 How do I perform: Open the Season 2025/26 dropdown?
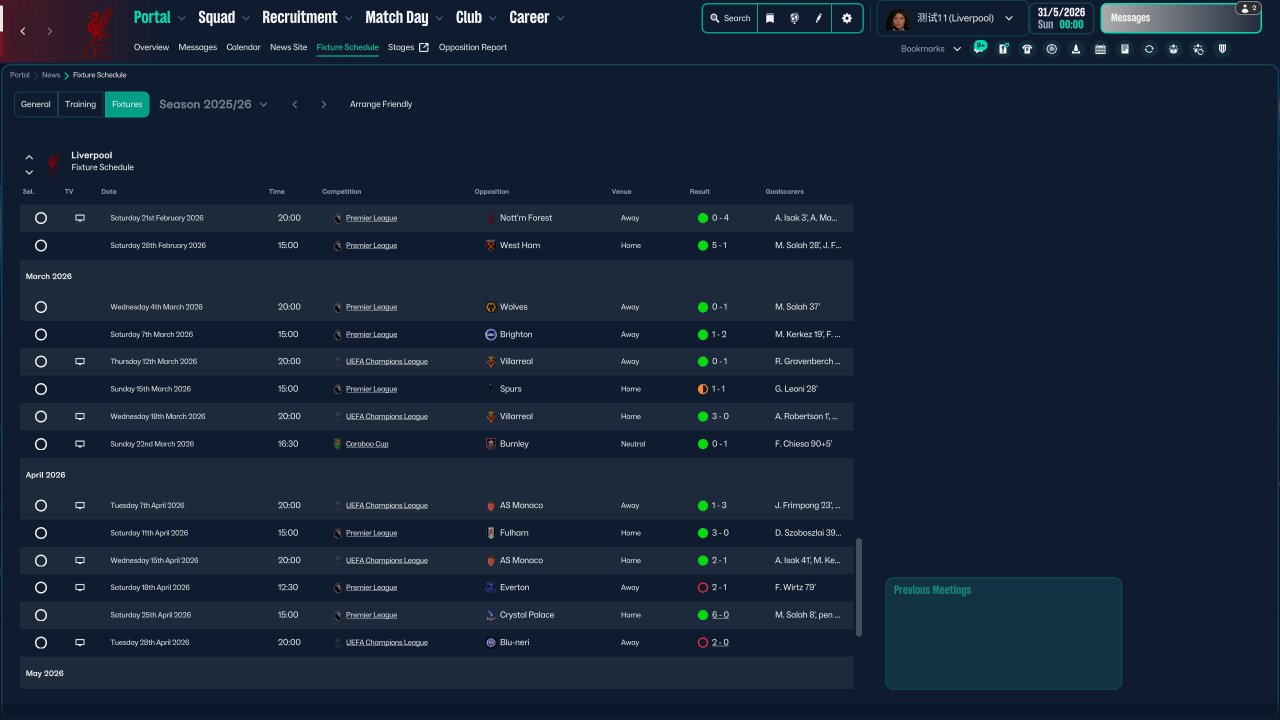coord(213,104)
